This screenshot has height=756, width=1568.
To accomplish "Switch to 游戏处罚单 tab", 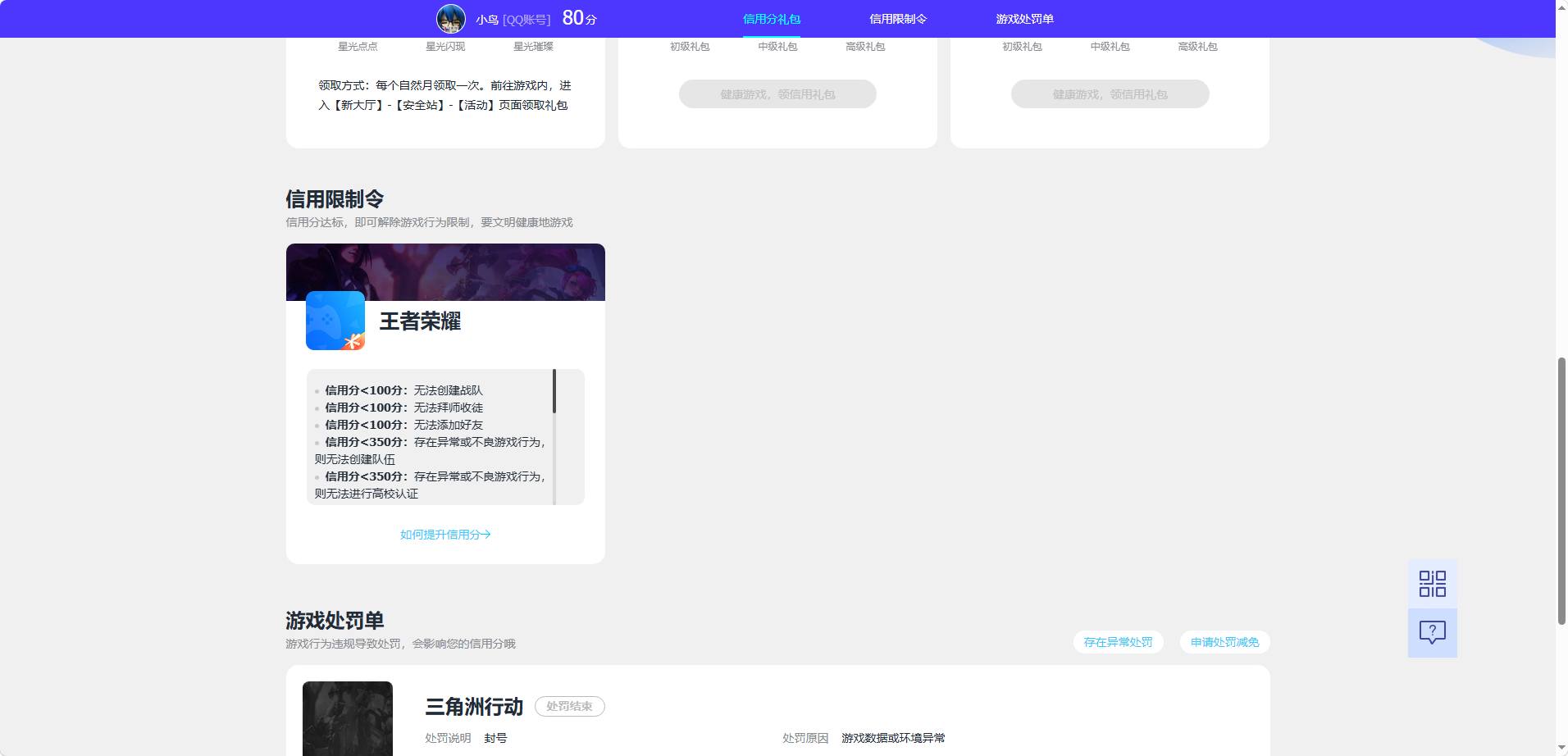I will (x=1024, y=19).
